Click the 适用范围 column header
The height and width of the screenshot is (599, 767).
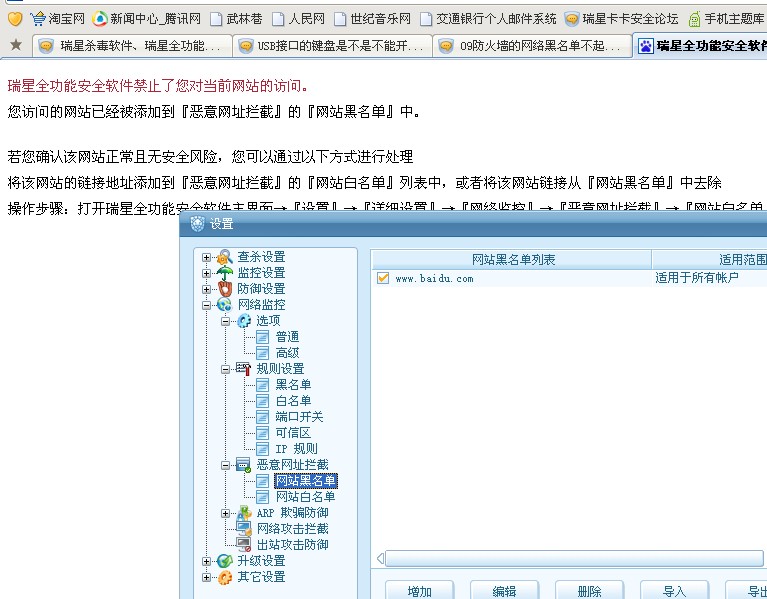click(710, 259)
